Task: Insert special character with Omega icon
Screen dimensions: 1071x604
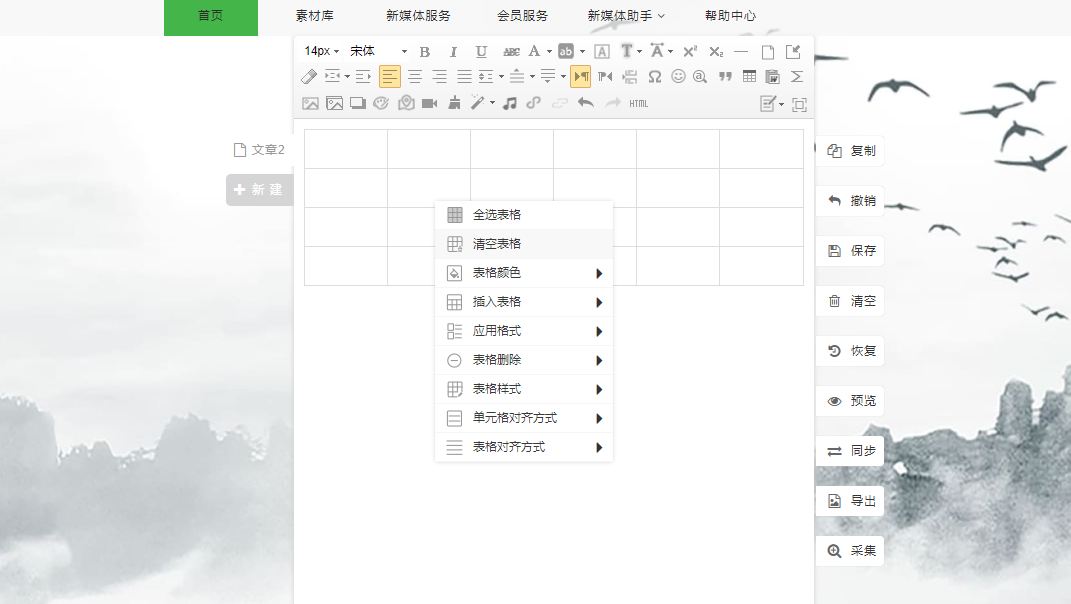Action: pyautogui.click(x=654, y=77)
